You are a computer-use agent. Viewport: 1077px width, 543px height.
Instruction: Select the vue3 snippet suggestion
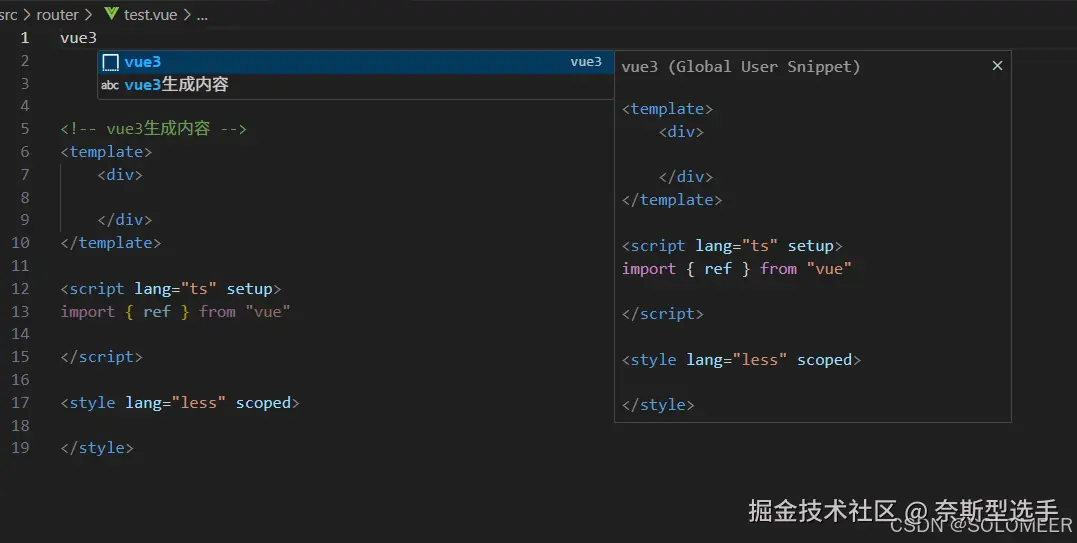pyautogui.click(x=355, y=62)
